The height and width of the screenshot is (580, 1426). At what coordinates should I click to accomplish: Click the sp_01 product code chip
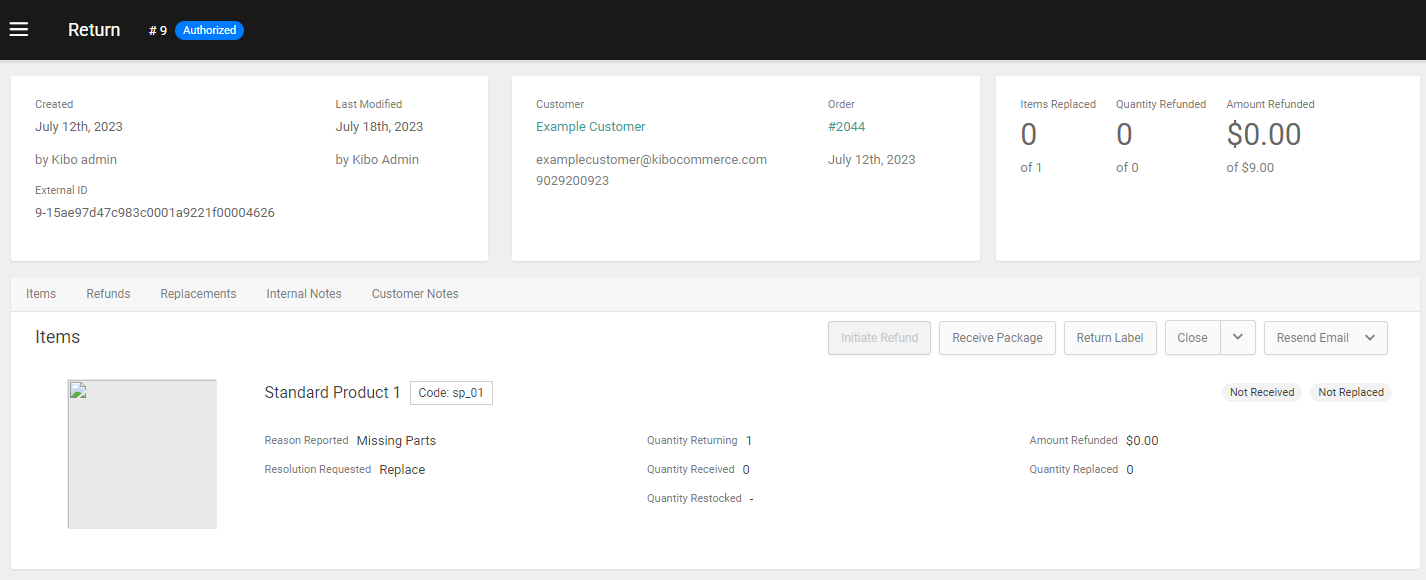tap(451, 392)
